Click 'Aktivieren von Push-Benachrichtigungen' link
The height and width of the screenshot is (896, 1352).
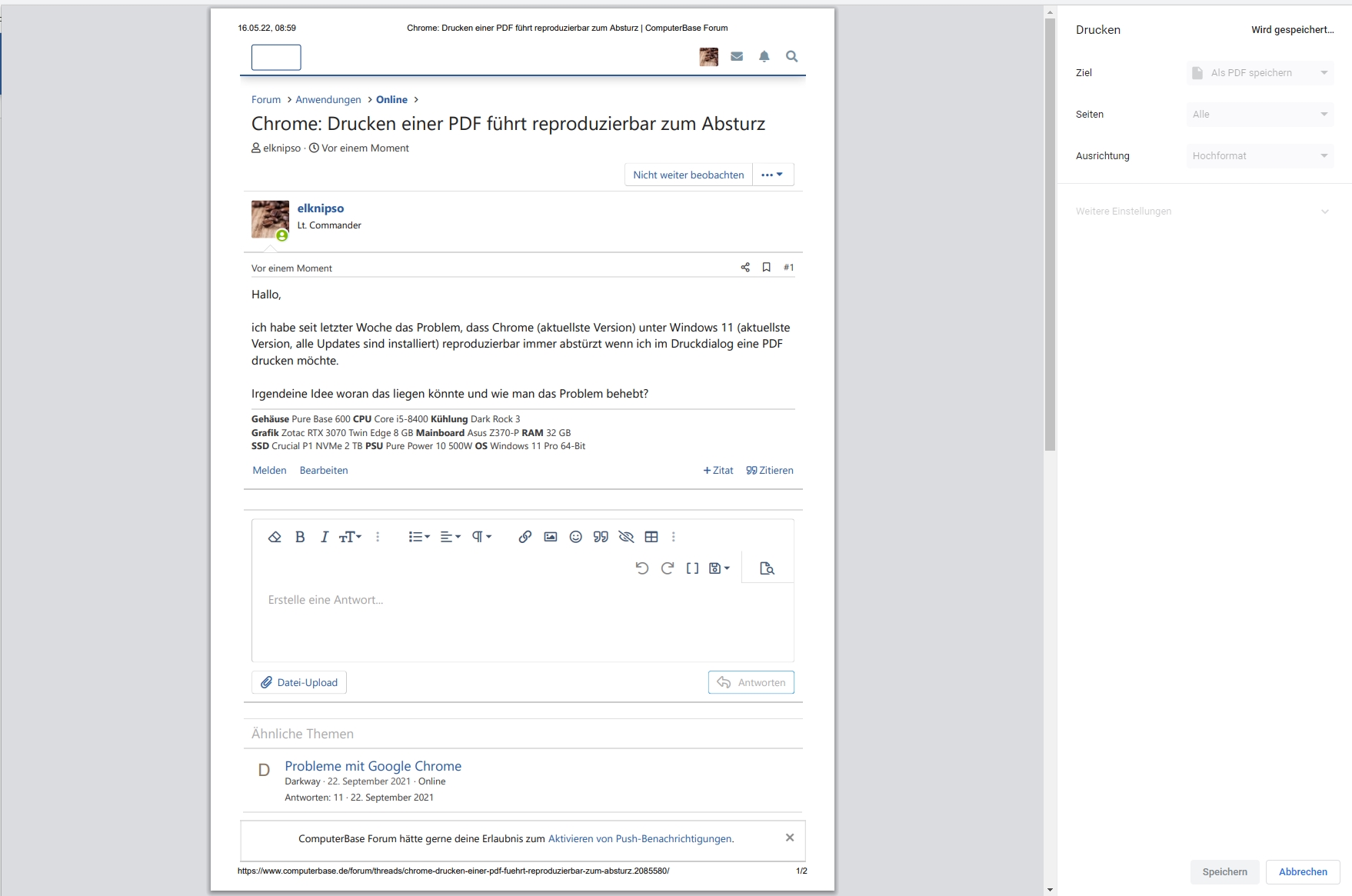(640, 838)
